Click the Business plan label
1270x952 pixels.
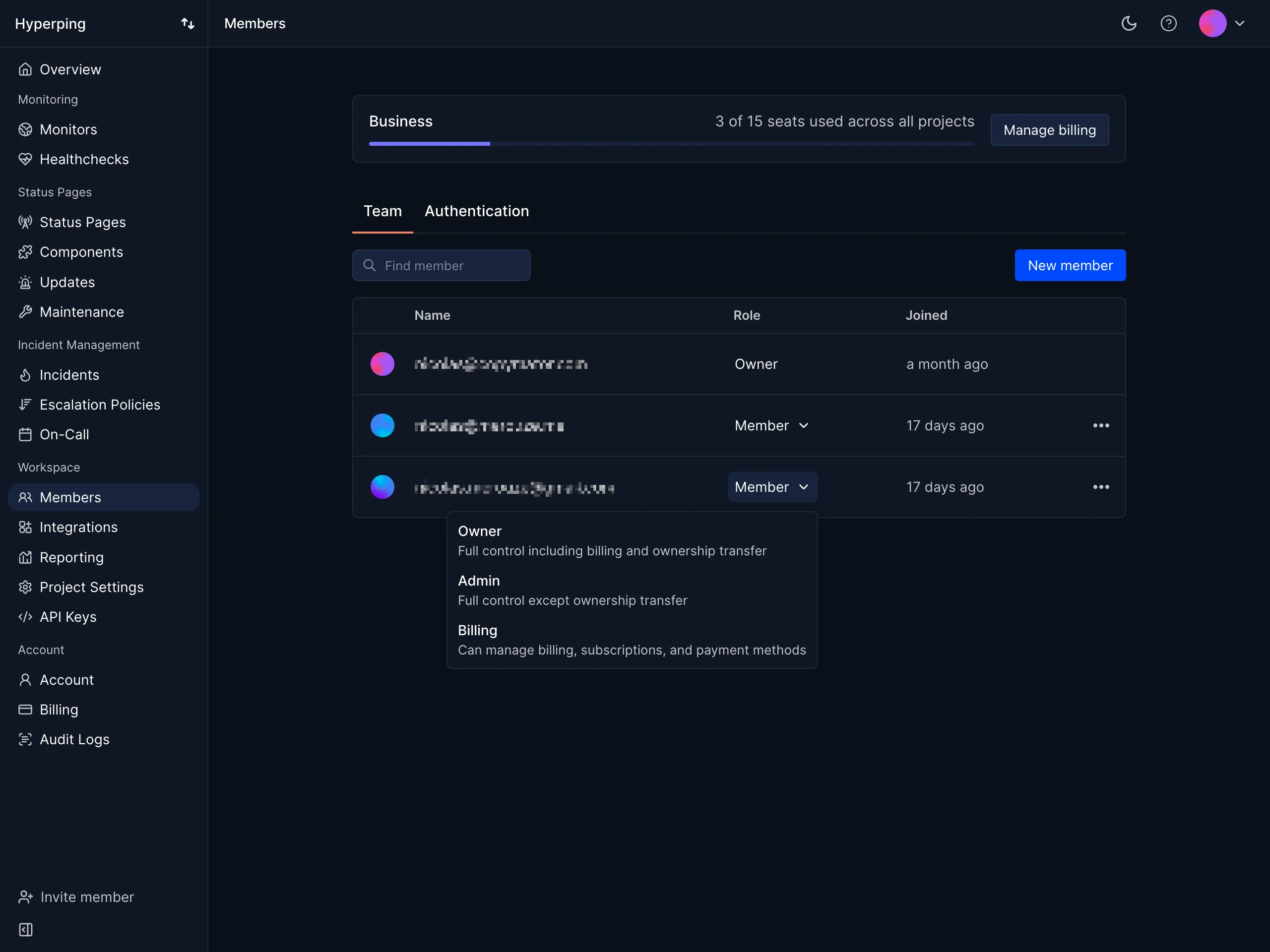(401, 121)
